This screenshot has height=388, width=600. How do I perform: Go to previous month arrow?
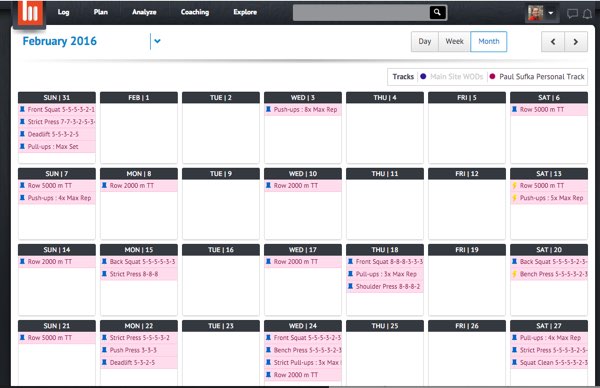[553, 42]
